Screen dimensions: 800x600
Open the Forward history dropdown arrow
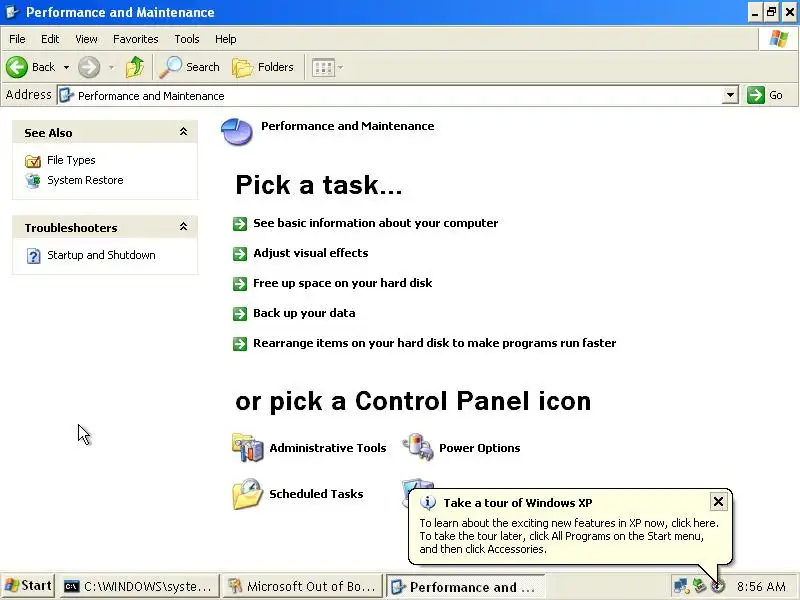[x=112, y=67]
